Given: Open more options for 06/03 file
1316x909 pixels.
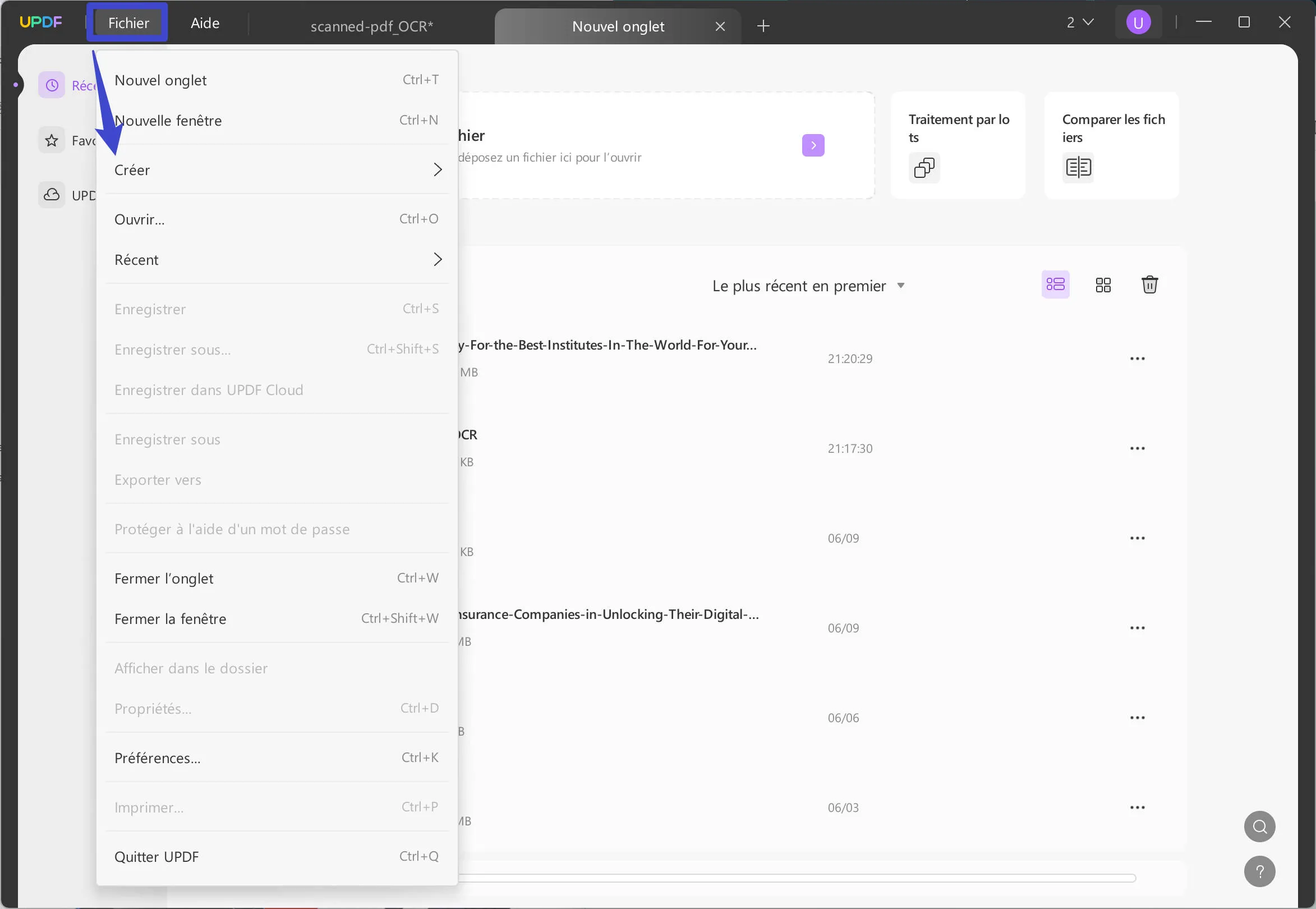Looking at the screenshot, I should 1137,807.
